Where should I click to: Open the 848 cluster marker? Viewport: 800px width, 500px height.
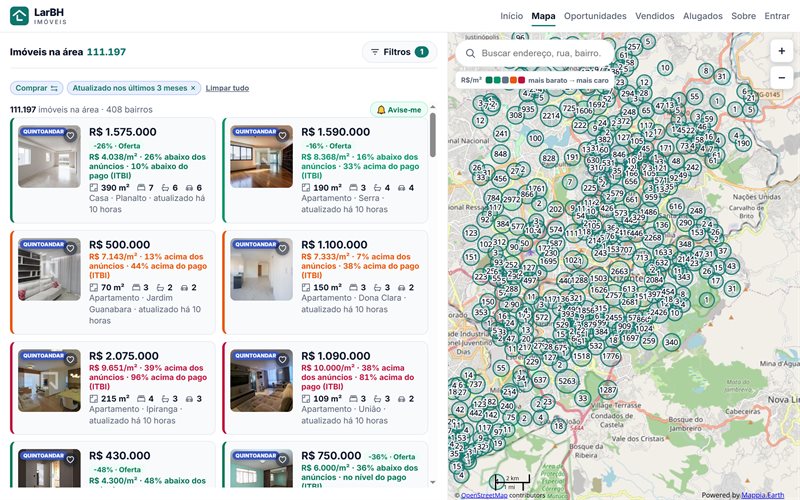click(501, 154)
